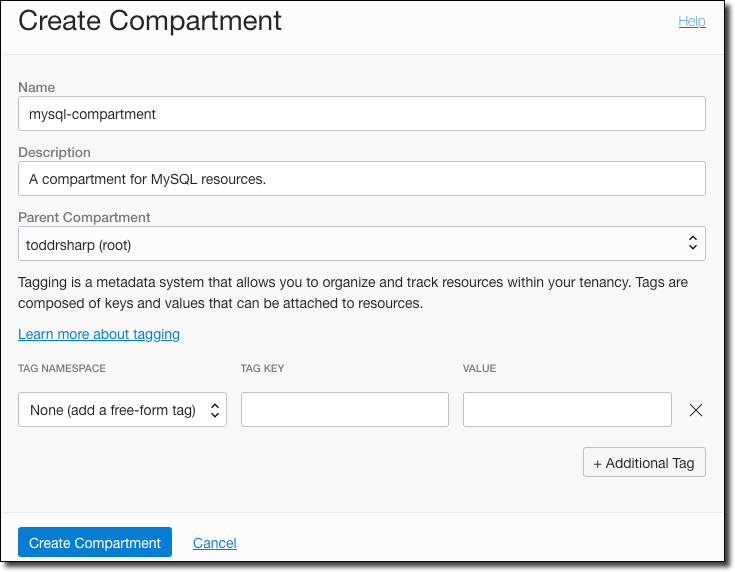Remove the tag row with X icon
Screen dimensions: 735x572
pos(697,410)
